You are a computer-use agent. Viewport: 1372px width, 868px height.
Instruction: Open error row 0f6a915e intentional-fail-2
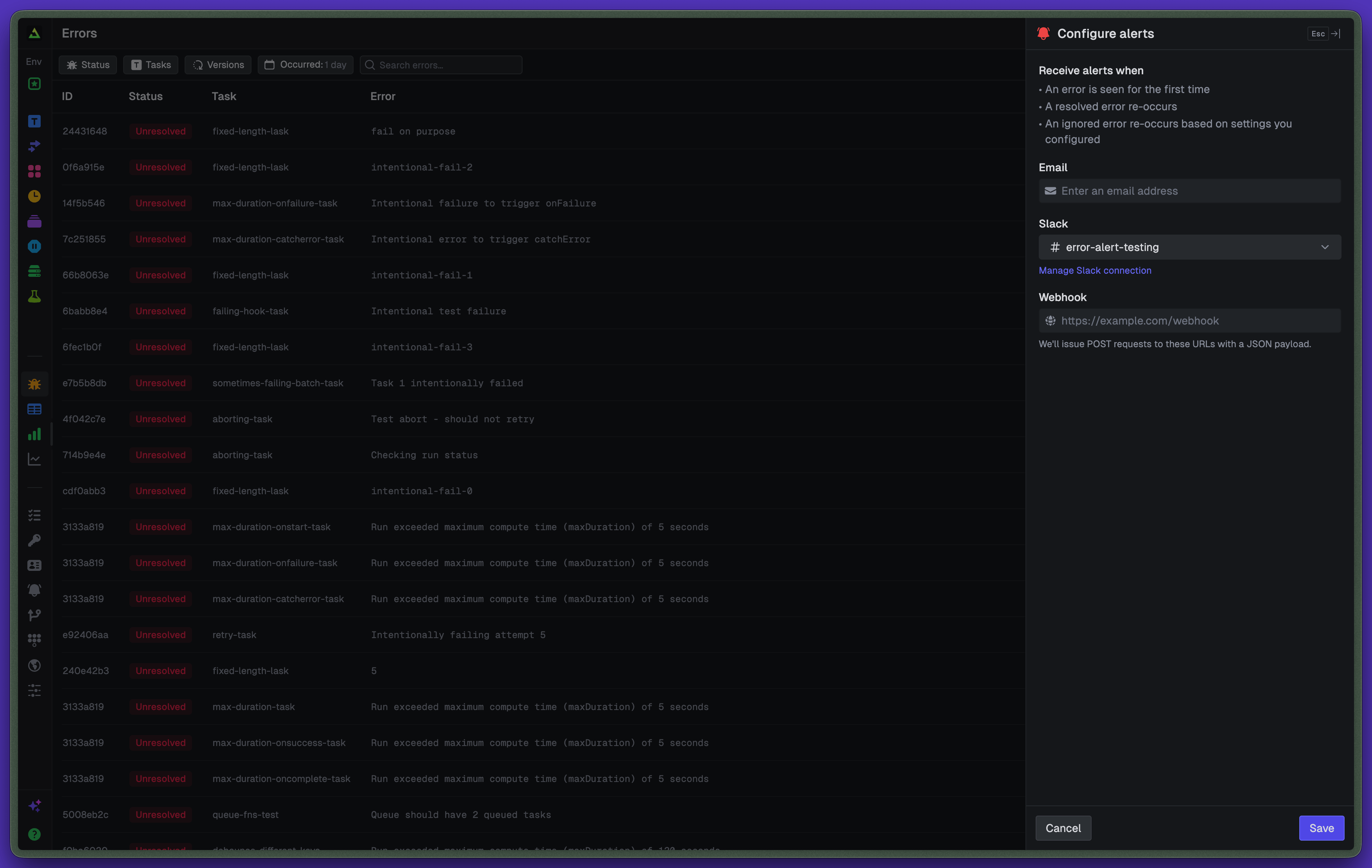(x=539, y=167)
